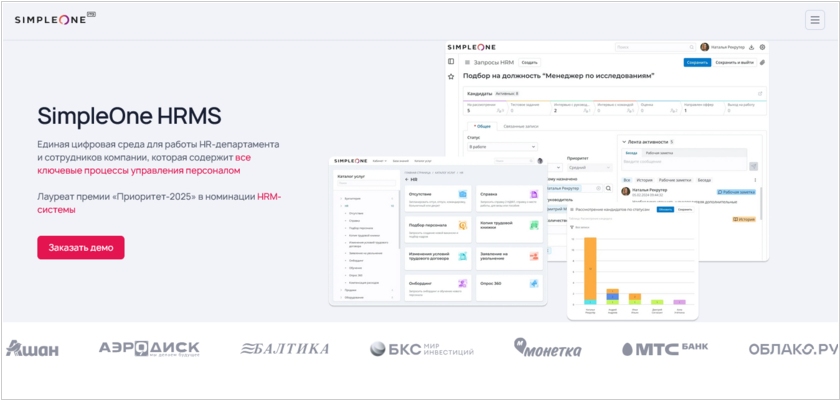Click sidebar panel toggle icon in HRM window
The width and height of the screenshot is (840, 400).
[x=451, y=62]
